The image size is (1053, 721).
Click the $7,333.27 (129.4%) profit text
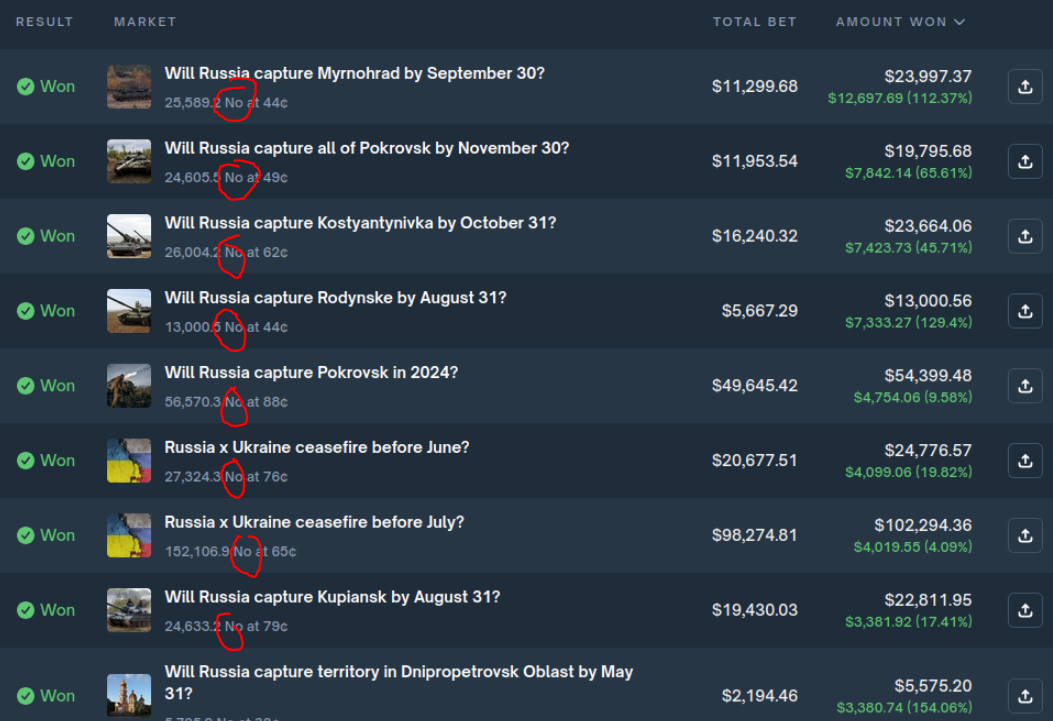[x=909, y=323]
